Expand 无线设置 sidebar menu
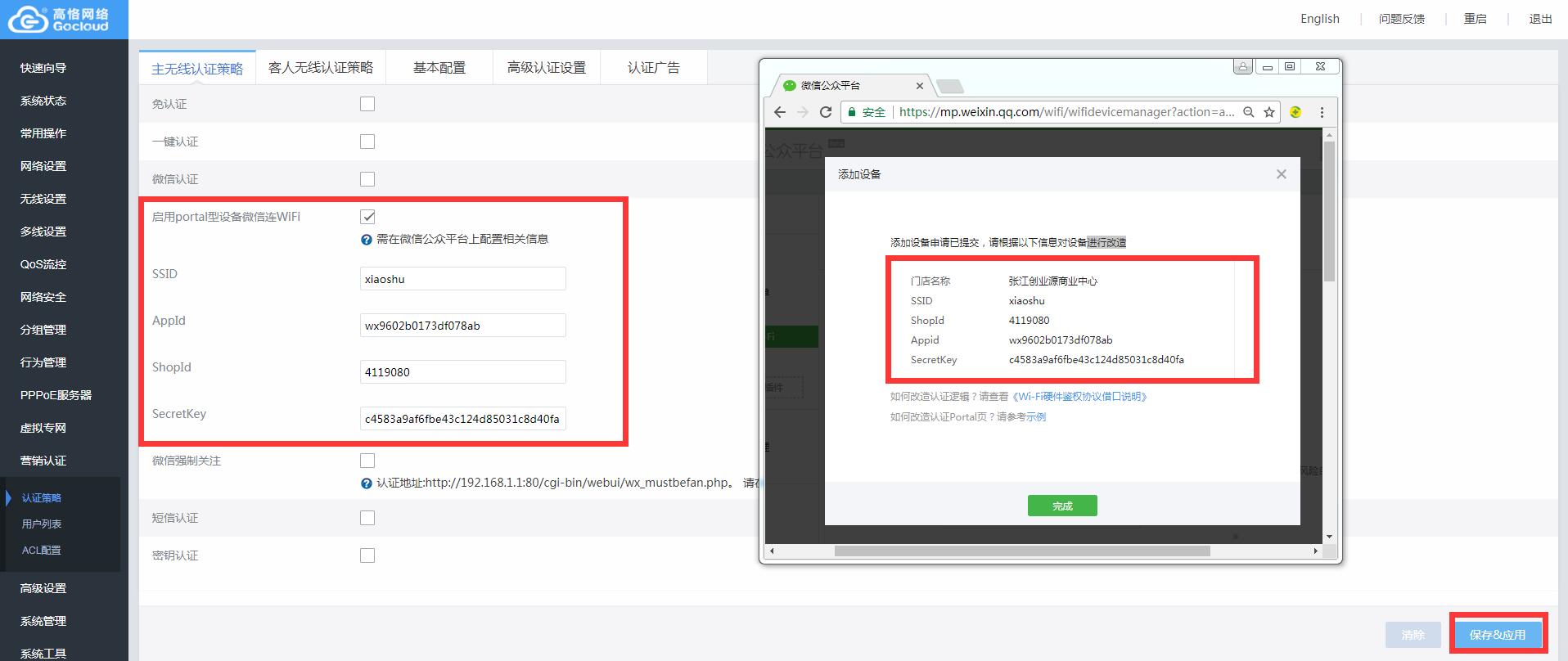The width and height of the screenshot is (1568, 661). tap(43, 199)
